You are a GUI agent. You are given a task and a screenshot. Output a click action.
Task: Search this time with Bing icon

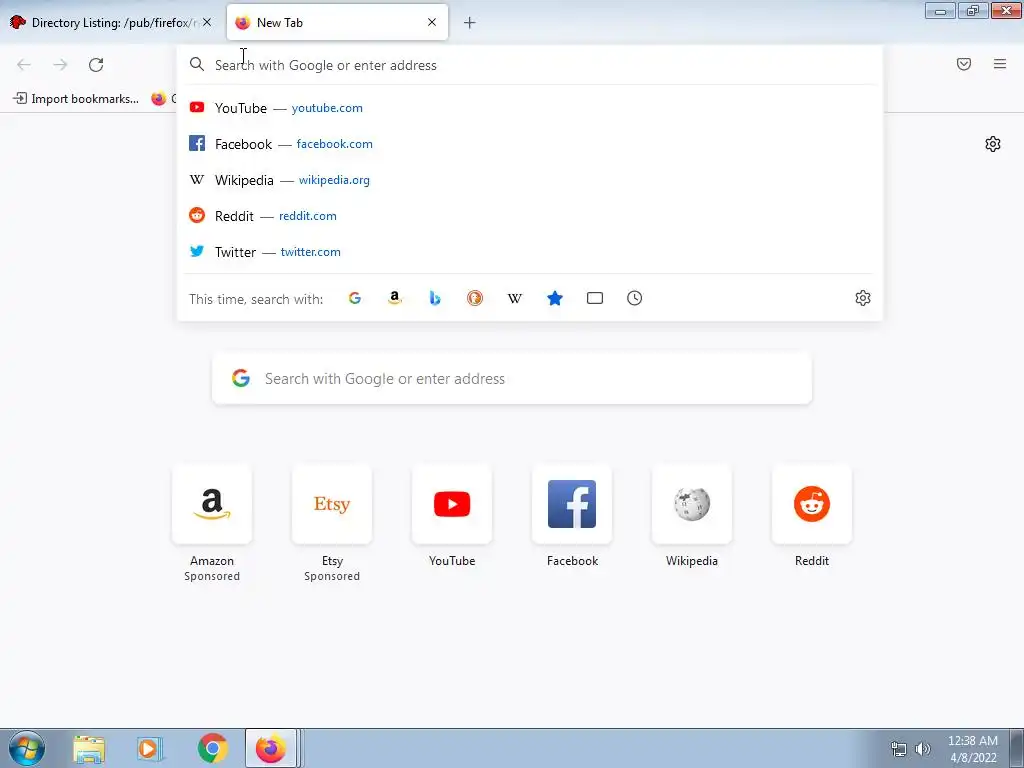click(435, 298)
